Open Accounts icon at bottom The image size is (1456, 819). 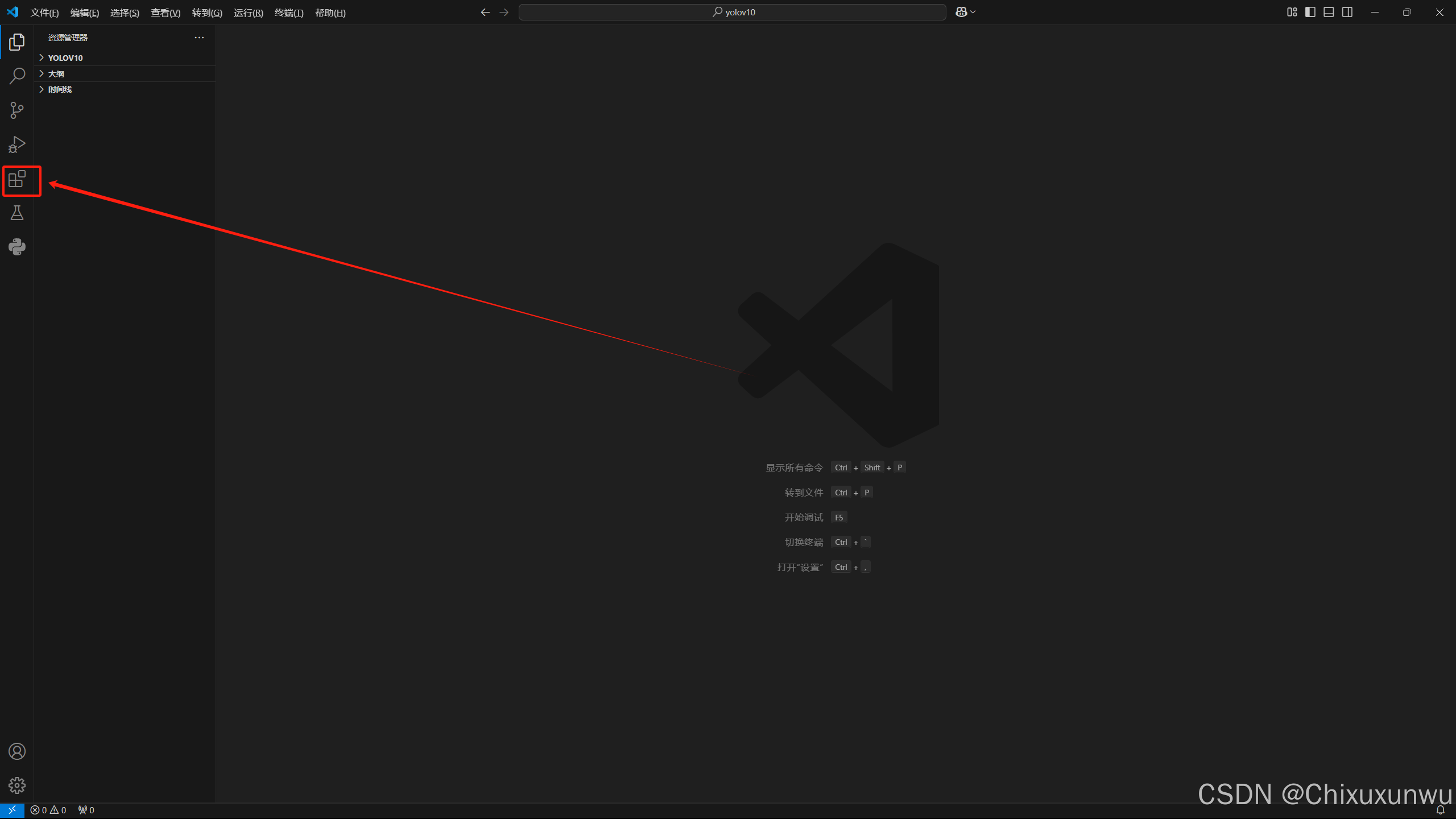pos(17,751)
